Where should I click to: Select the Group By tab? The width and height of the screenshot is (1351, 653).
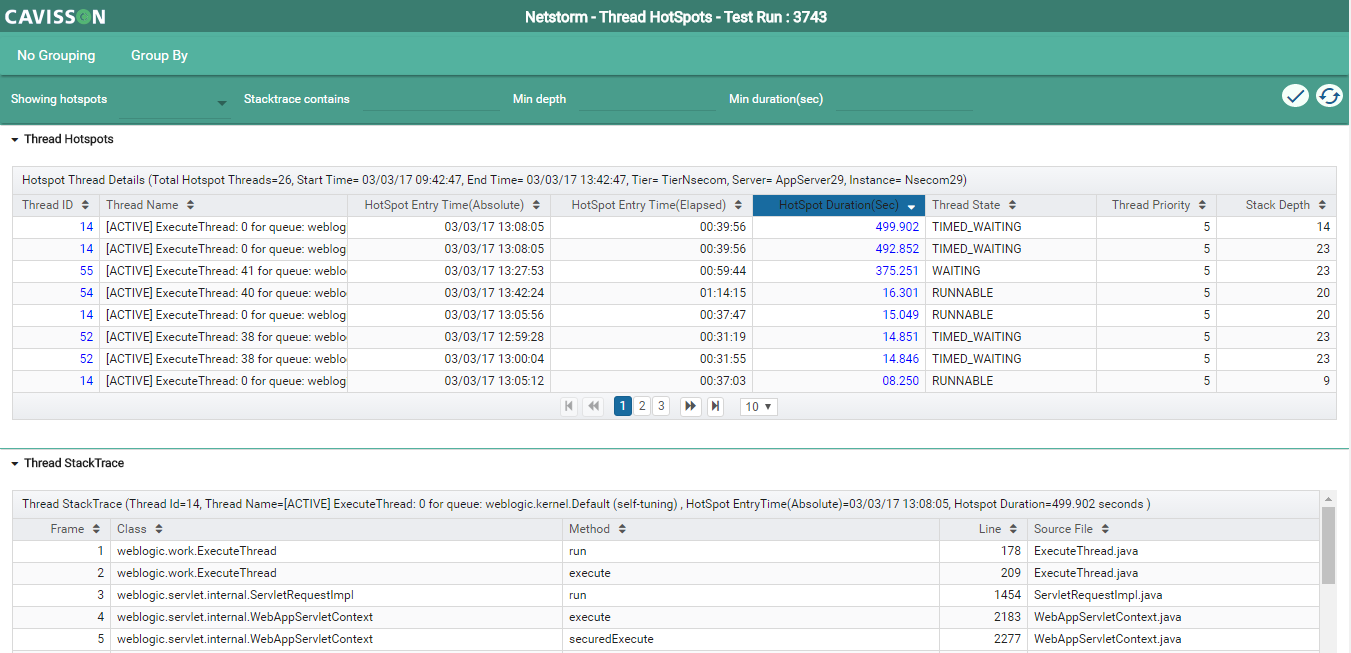[x=159, y=56]
